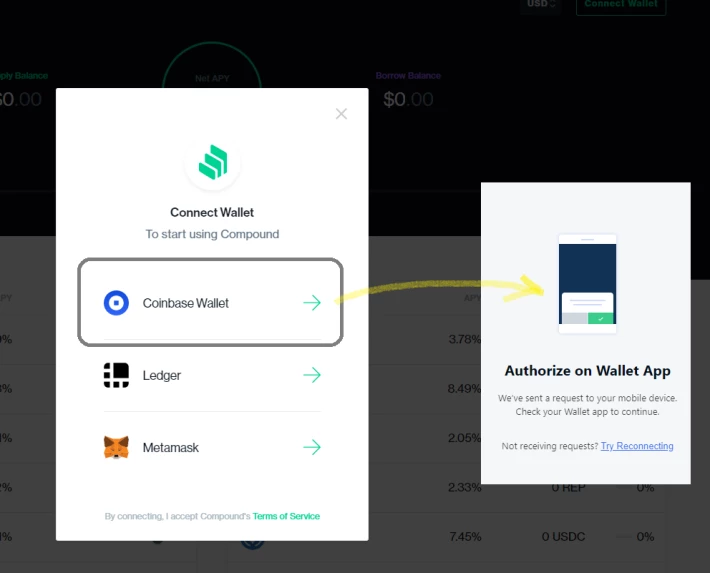710x573 pixels.
Task: Click the 0 REP wallet value
Action: pos(568,489)
